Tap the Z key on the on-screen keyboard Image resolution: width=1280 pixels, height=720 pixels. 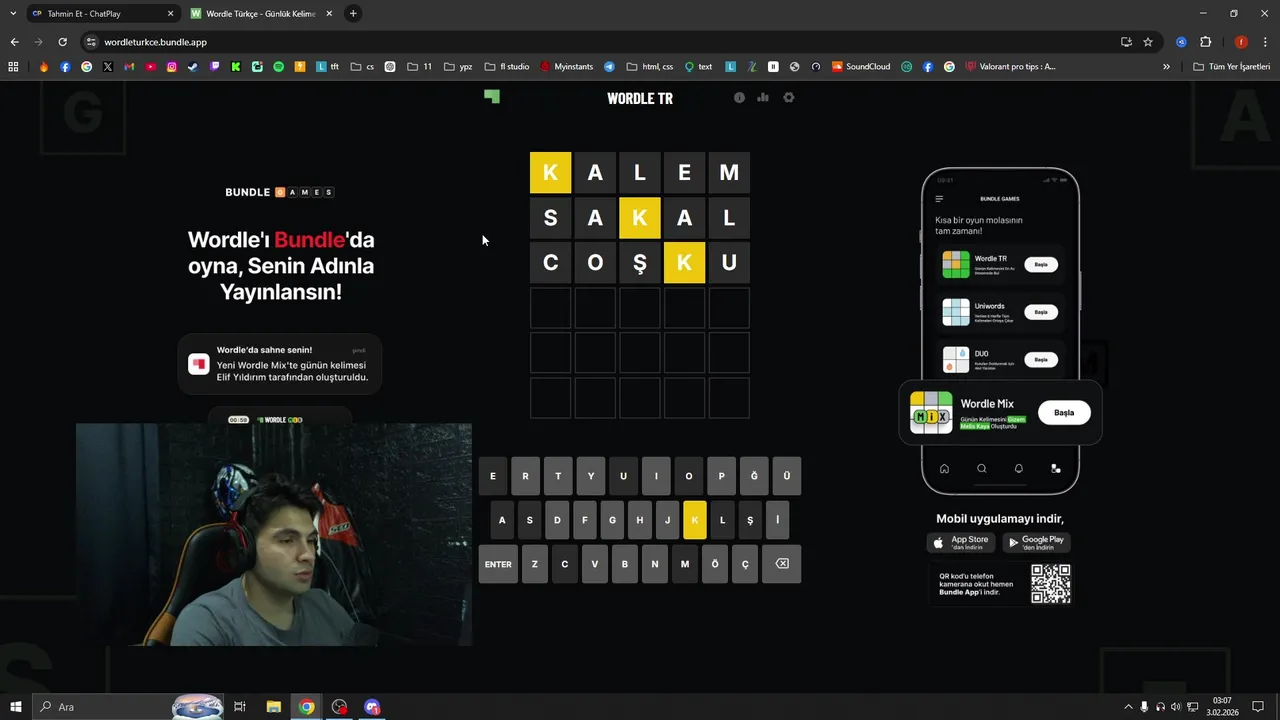[x=535, y=564]
